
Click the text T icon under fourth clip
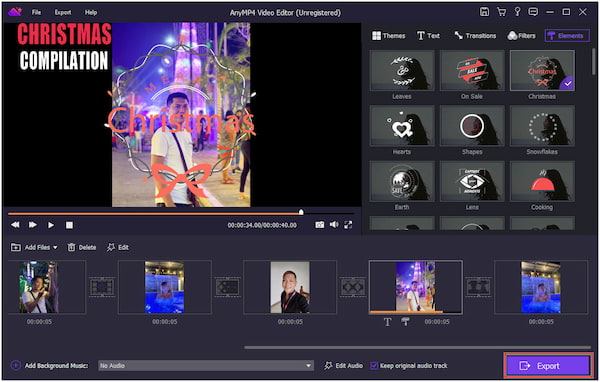point(388,322)
